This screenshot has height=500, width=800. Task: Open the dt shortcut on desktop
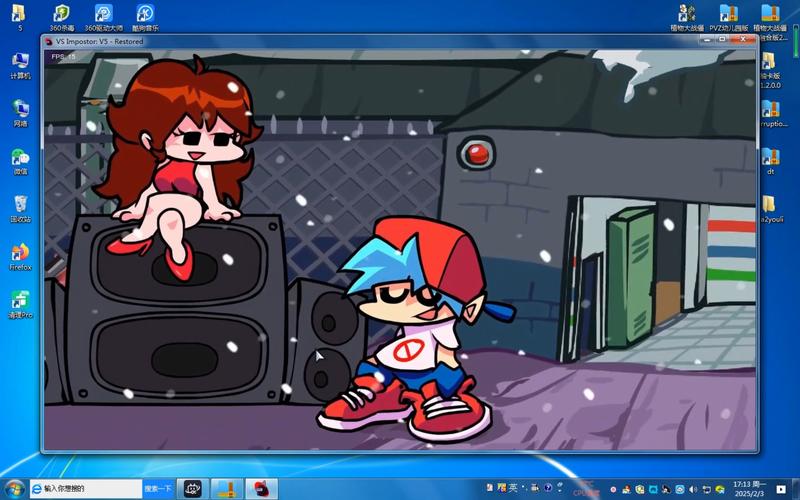pos(770,161)
